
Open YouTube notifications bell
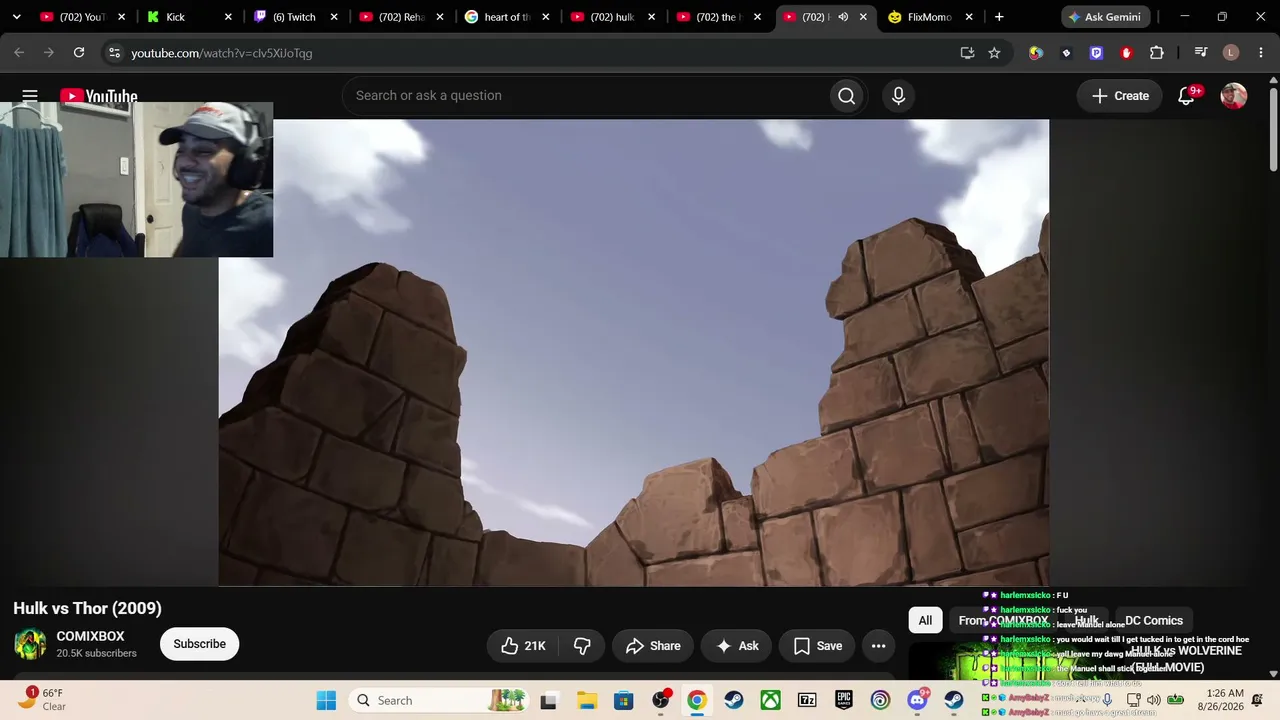click(1187, 96)
